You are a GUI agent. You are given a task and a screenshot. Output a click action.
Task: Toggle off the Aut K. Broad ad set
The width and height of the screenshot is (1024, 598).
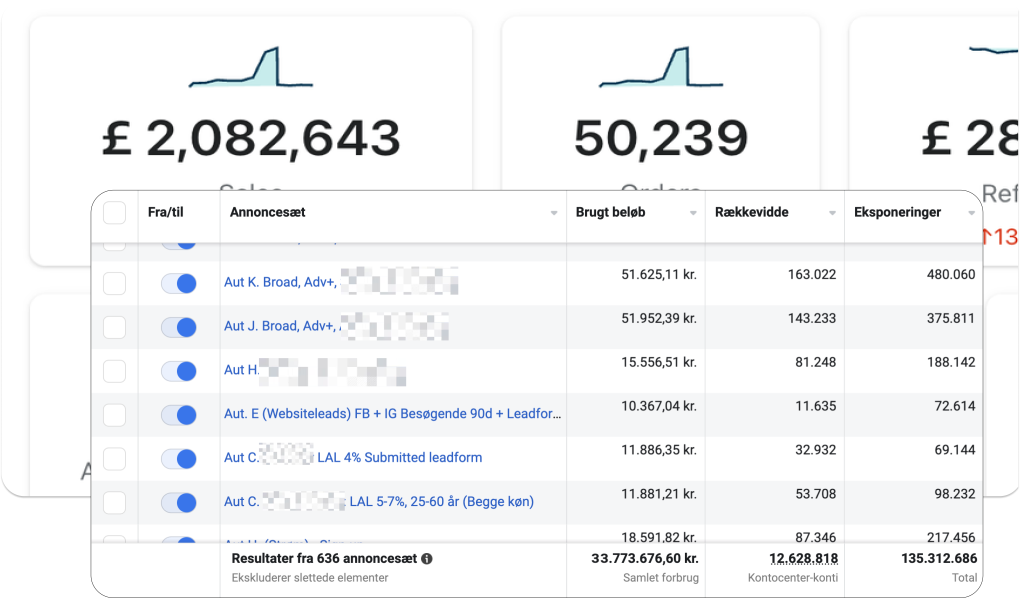click(x=179, y=283)
